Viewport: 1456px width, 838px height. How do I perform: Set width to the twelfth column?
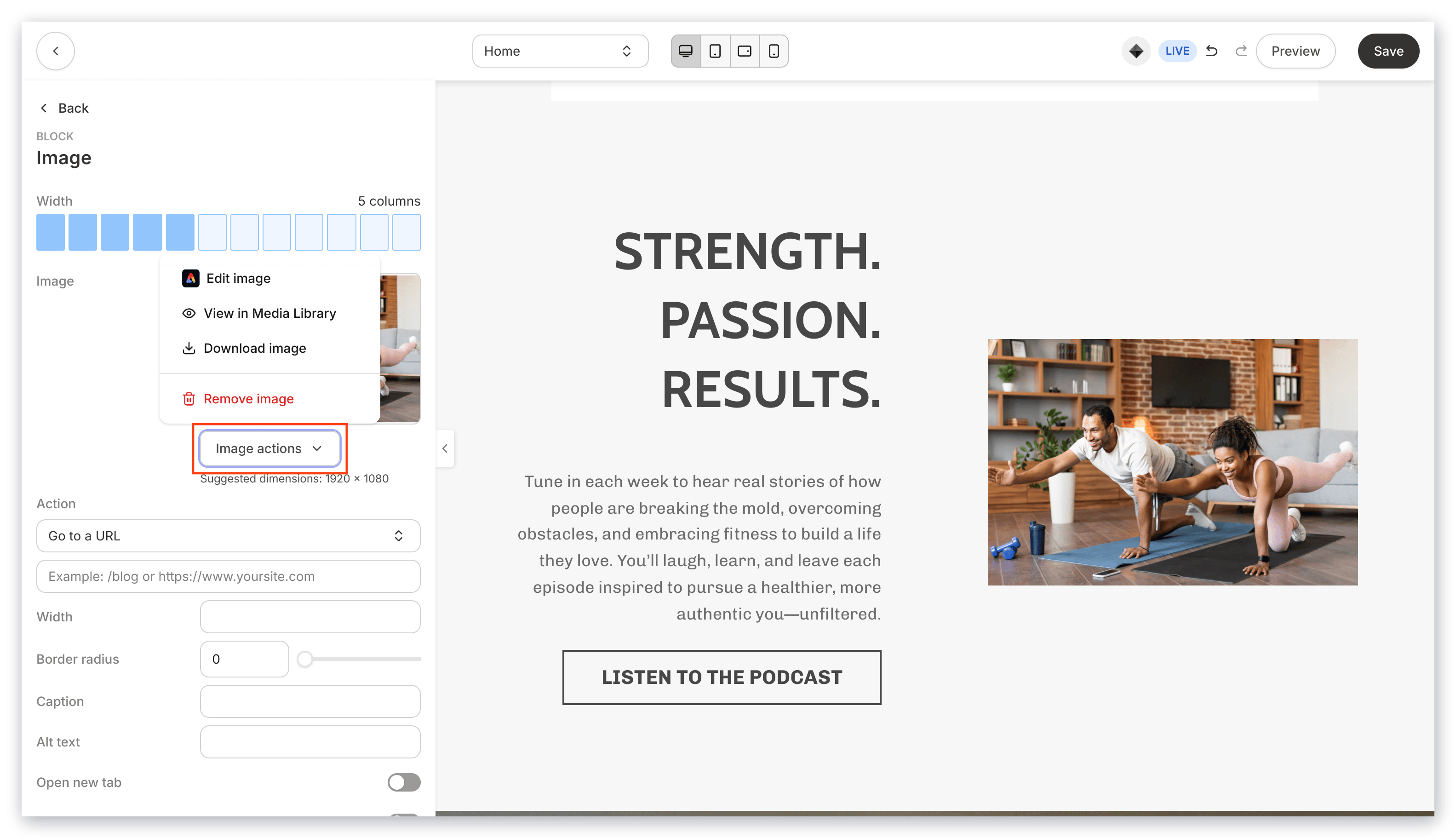coord(406,232)
